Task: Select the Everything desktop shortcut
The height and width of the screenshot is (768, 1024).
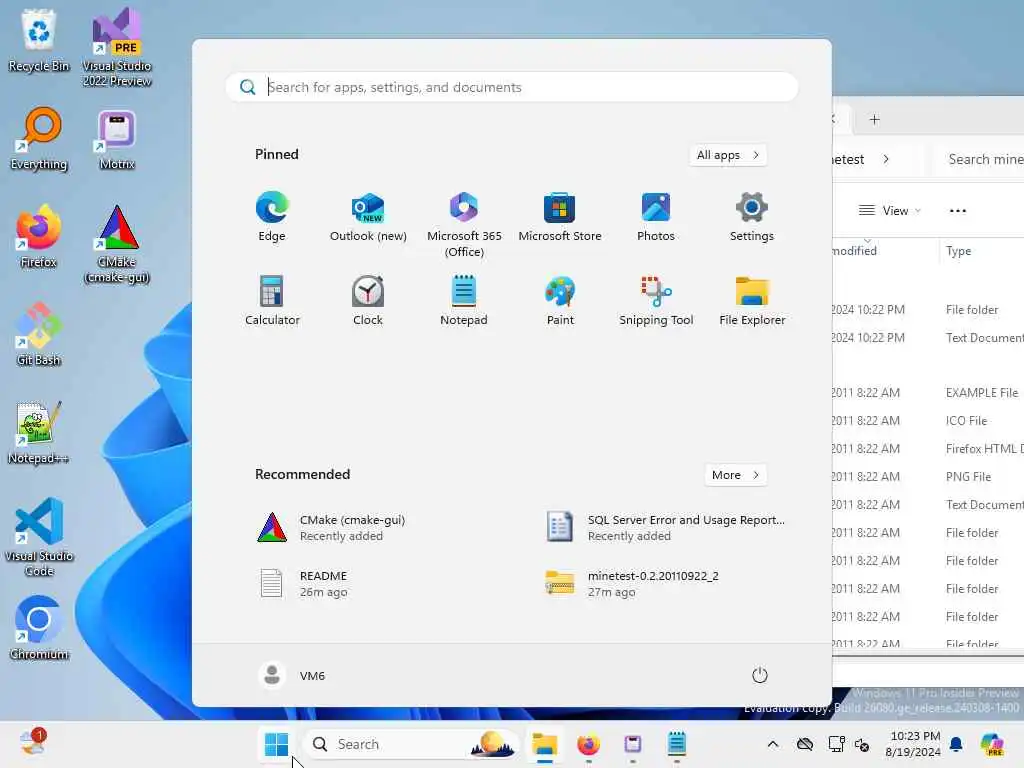Action: pyautogui.click(x=39, y=138)
